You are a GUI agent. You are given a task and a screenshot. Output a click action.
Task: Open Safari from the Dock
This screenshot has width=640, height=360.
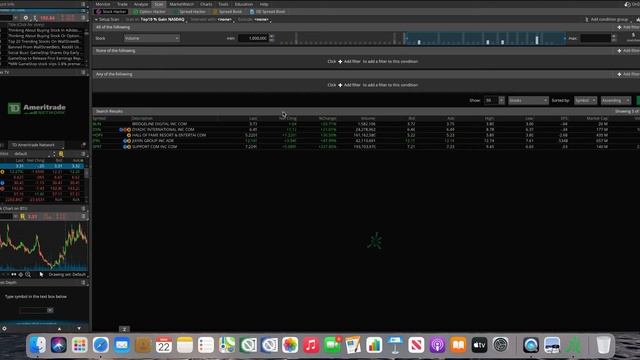100,345
